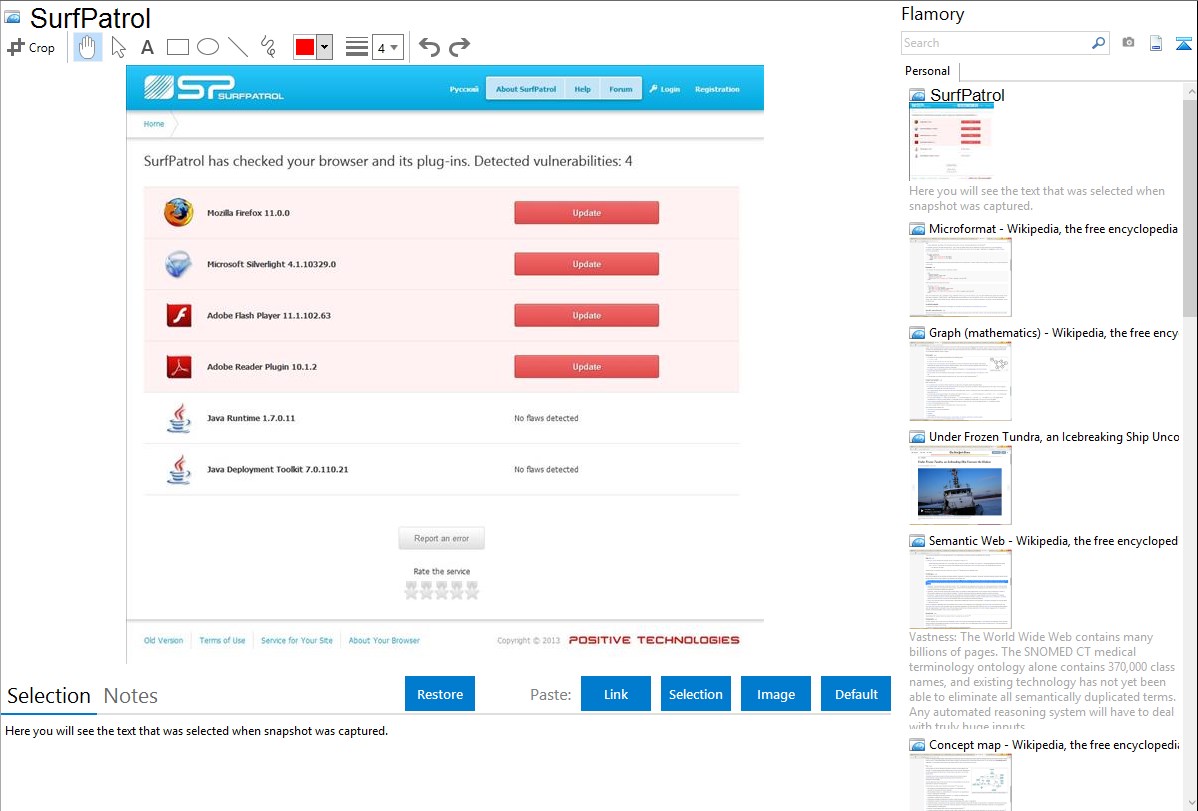Switch to the Notes tab
1198x811 pixels.
130,696
